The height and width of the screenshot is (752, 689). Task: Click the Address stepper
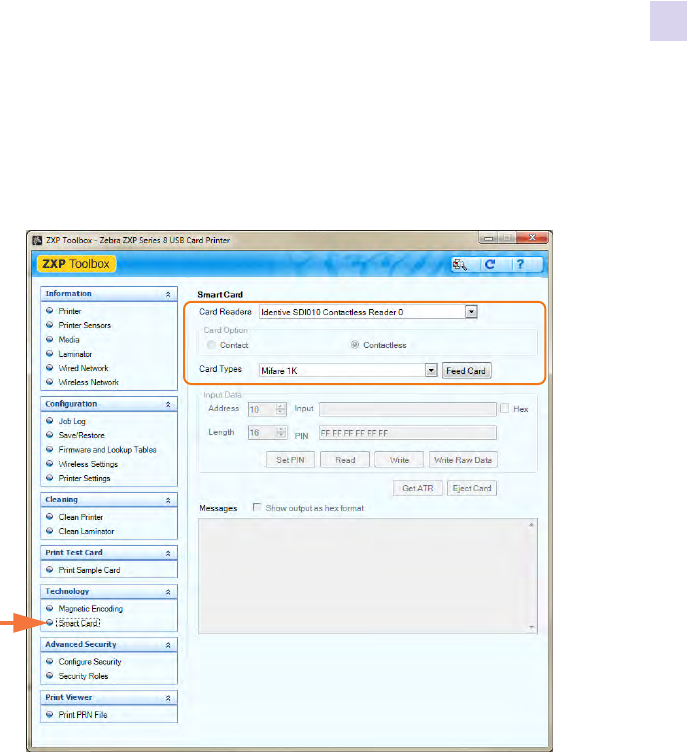pyautogui.click(x=281, y=409)
